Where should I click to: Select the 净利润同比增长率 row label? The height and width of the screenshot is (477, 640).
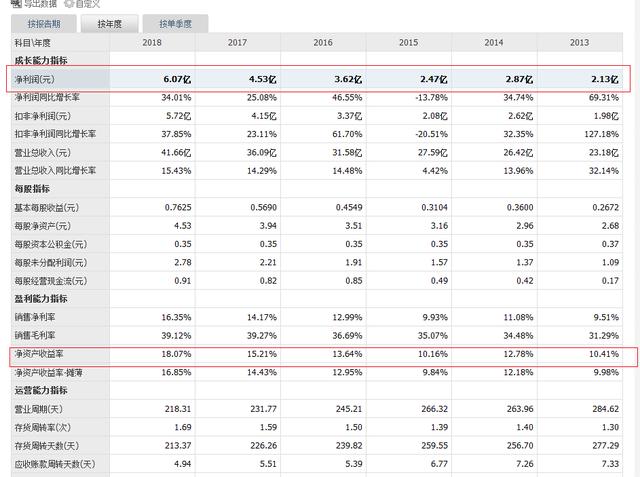tap(47, 98)
